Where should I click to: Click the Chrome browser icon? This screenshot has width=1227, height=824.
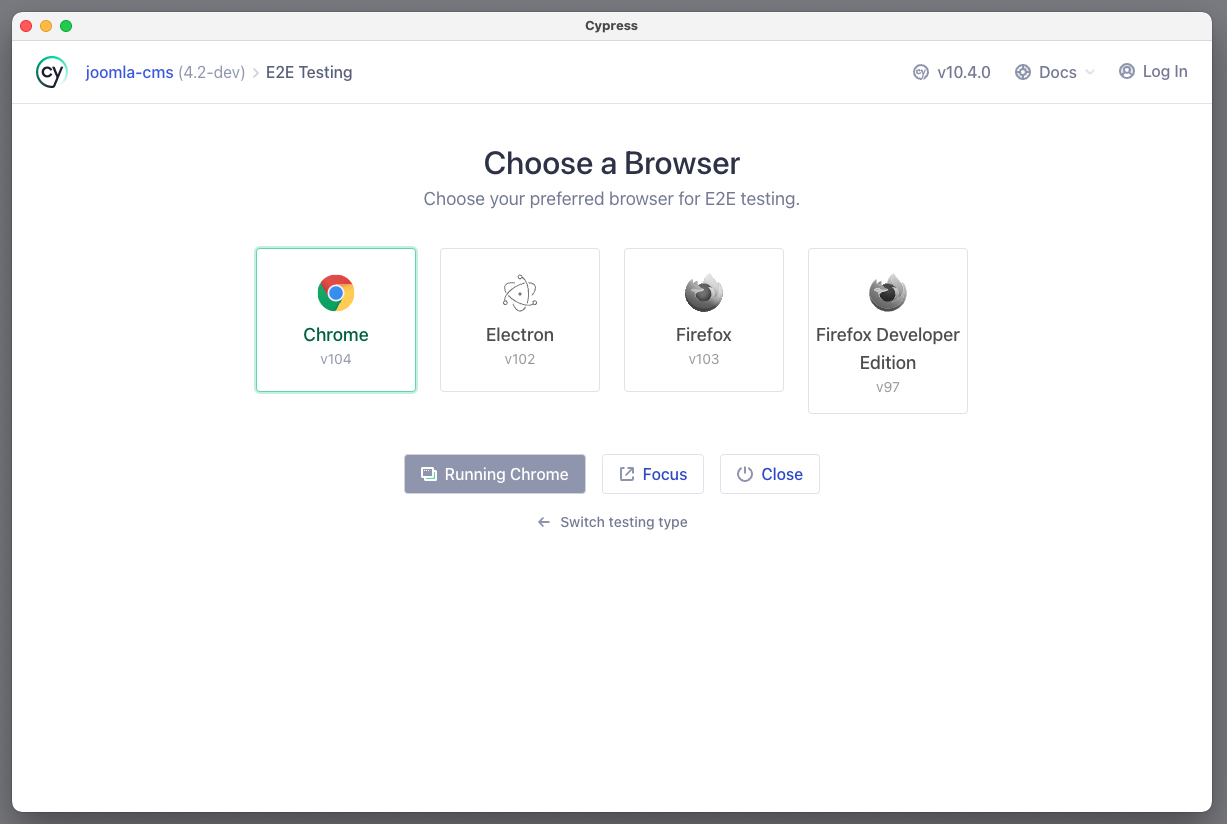click(x=336, y=293)
